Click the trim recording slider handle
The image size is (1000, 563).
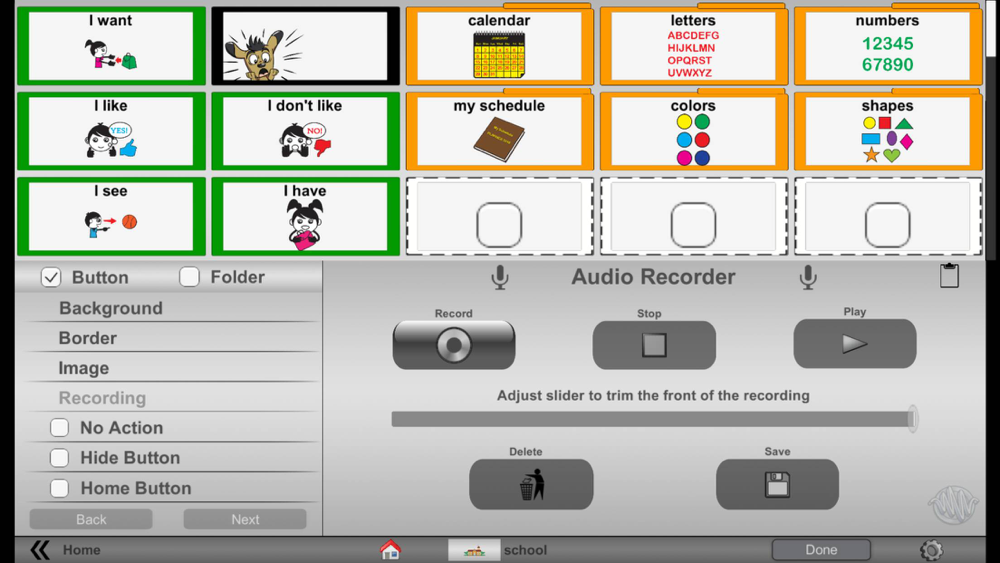(x=913, y=419)
